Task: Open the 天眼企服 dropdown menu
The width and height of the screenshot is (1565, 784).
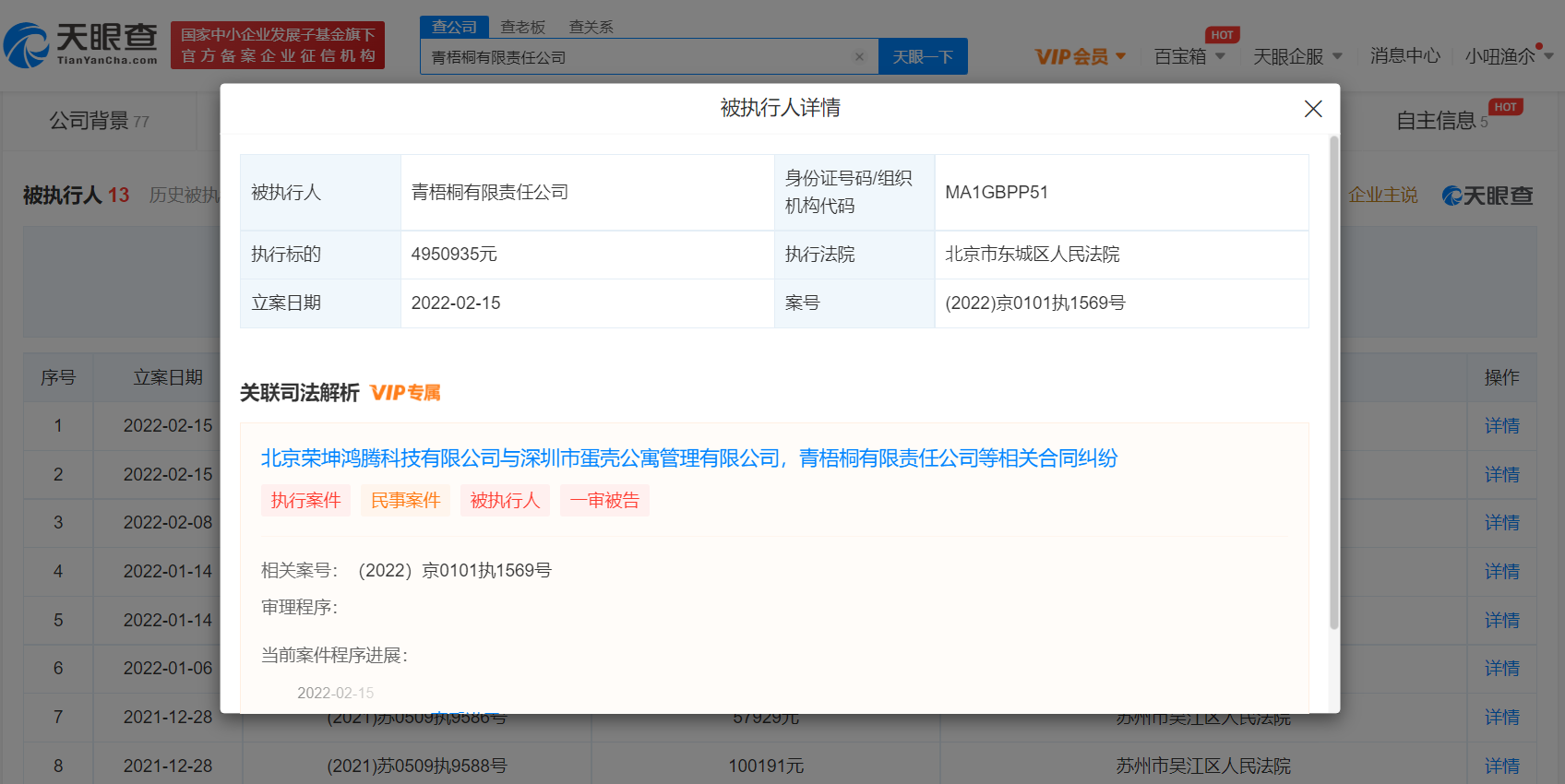Action: [x=1297, y=56]
